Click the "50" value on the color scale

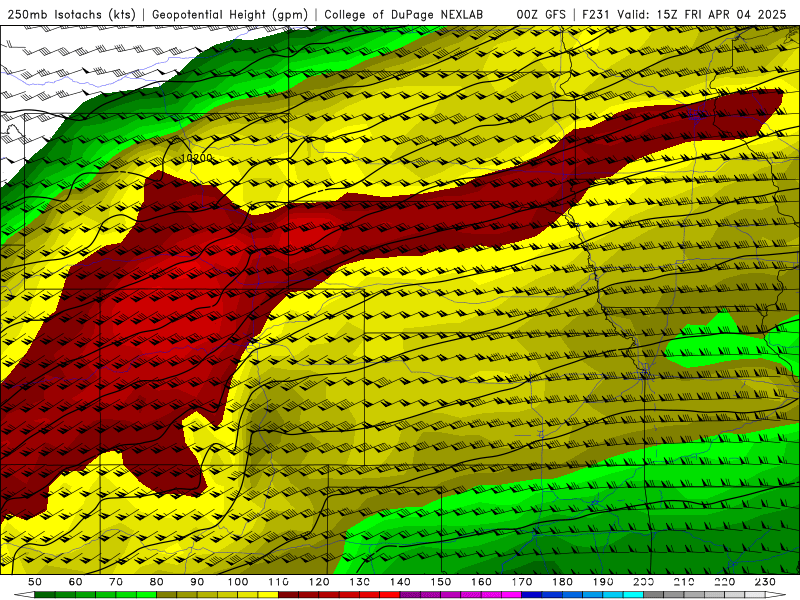[35, 582]
